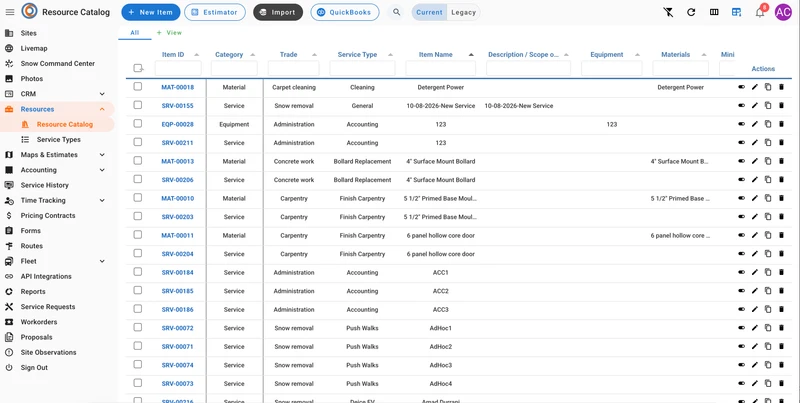Open the hamburger navigation menu
The width and height of the screenshot is (800, 403).
[x=10, y=12]
